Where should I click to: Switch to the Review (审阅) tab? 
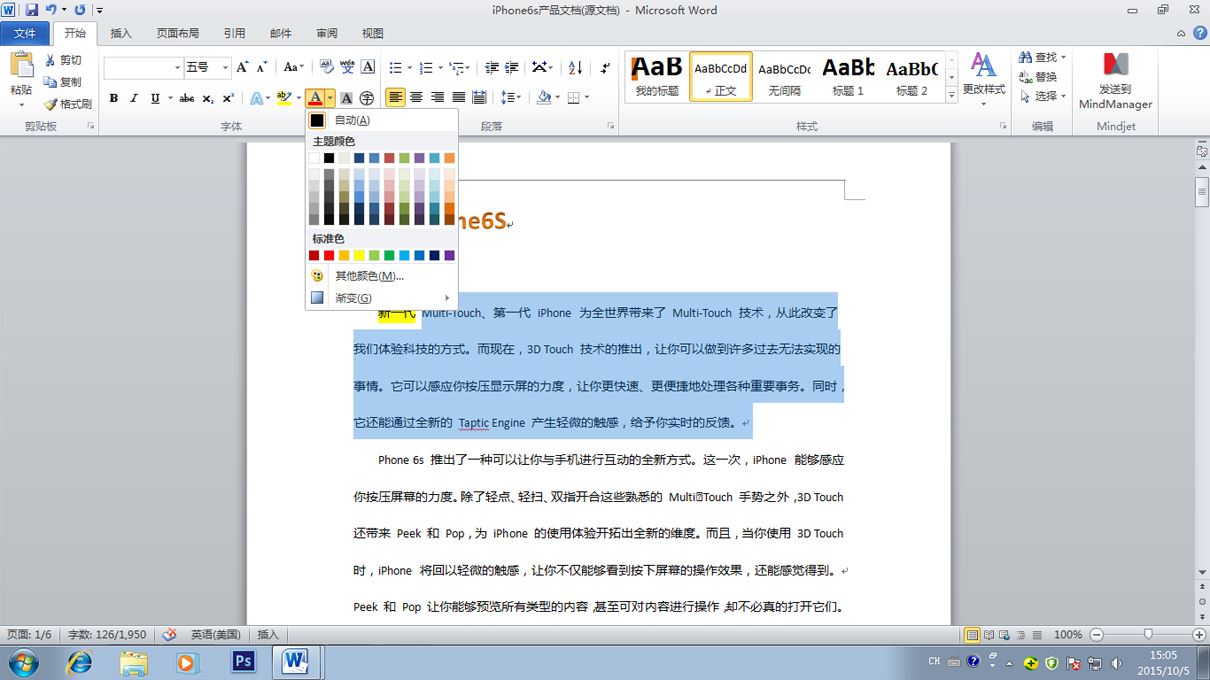327,33
